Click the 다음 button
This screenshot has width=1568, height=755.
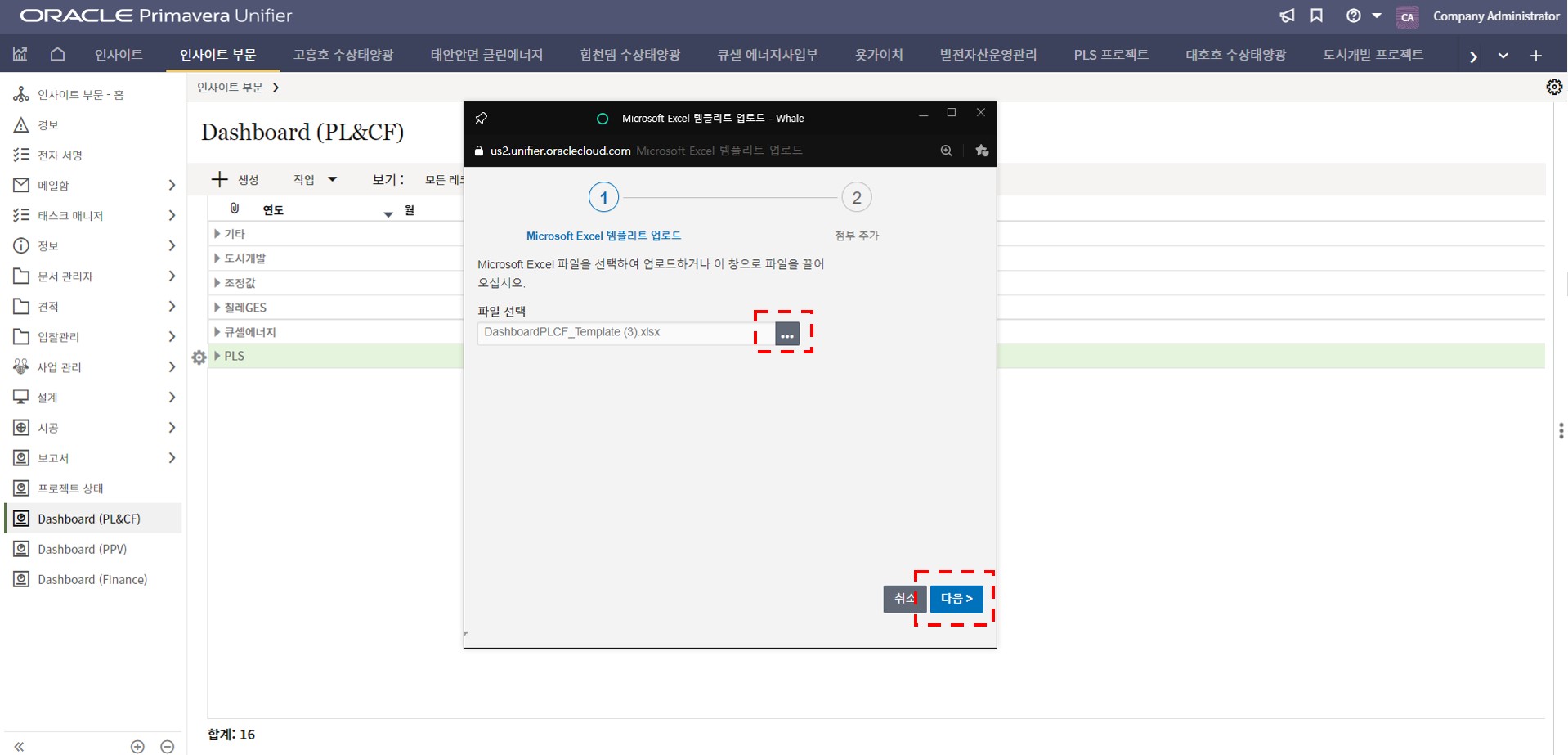(x=956, y=599)
